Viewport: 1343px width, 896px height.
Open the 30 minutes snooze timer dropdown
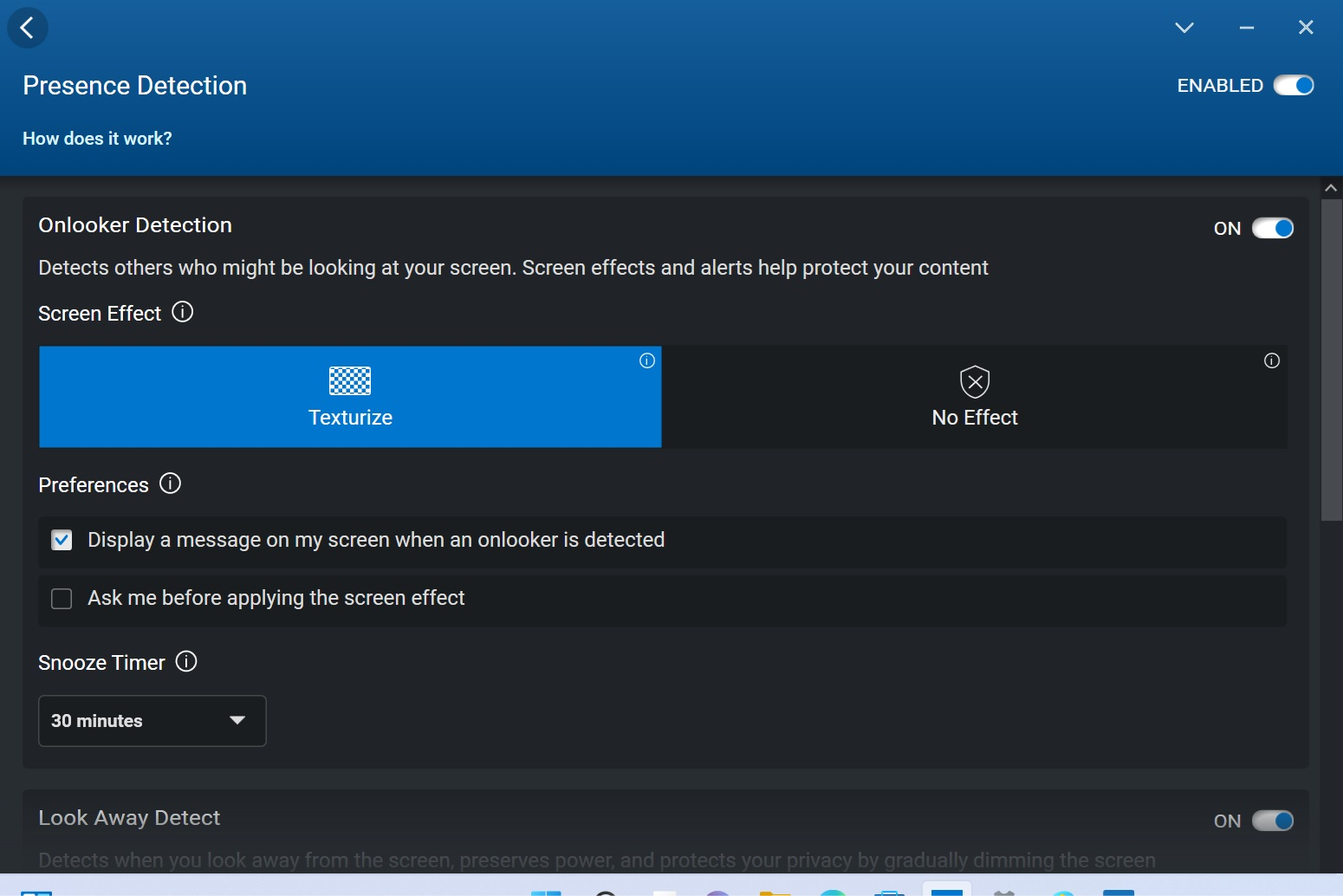point(152,721)
